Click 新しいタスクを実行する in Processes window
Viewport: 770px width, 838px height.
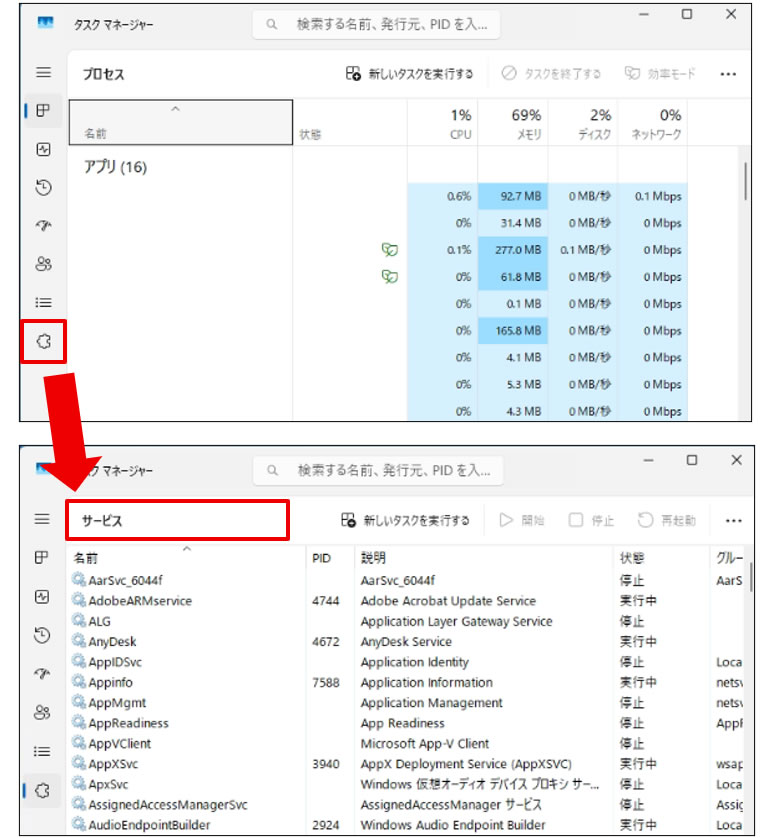[x=409, y=74]
